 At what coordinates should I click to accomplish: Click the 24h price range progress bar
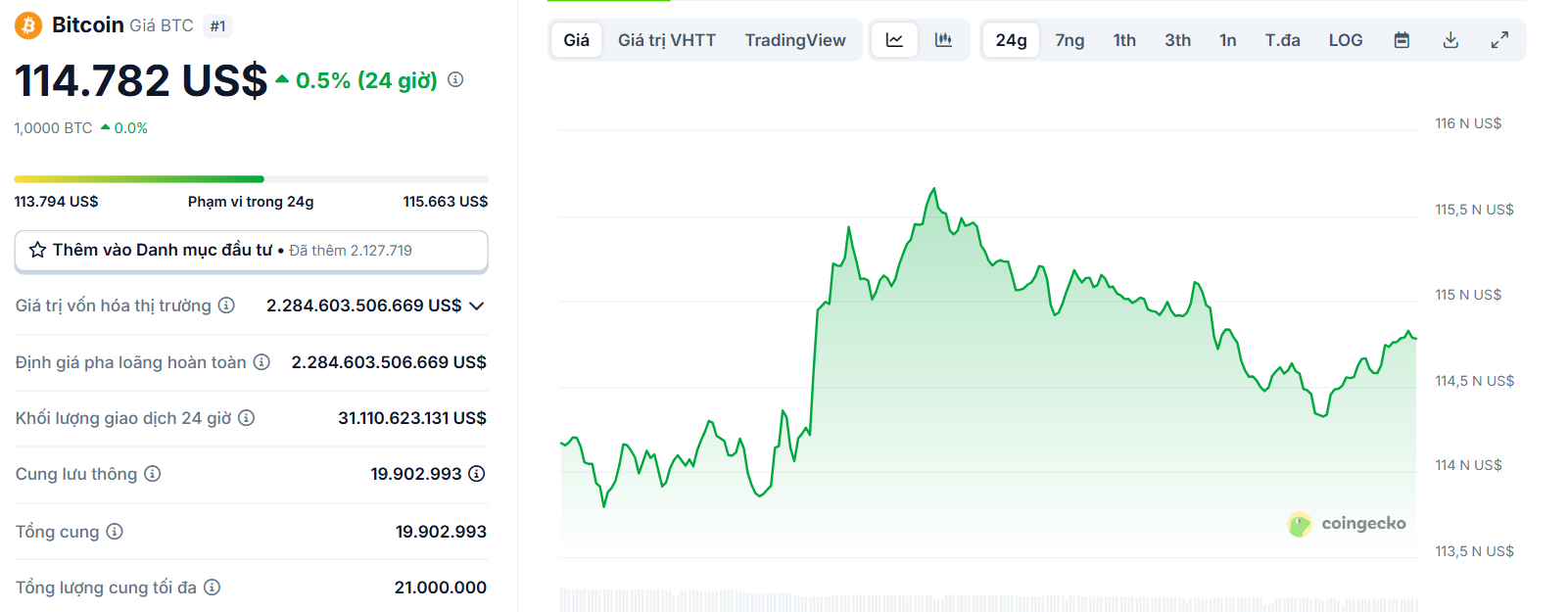pyautogui.click(x=251, y=179)
